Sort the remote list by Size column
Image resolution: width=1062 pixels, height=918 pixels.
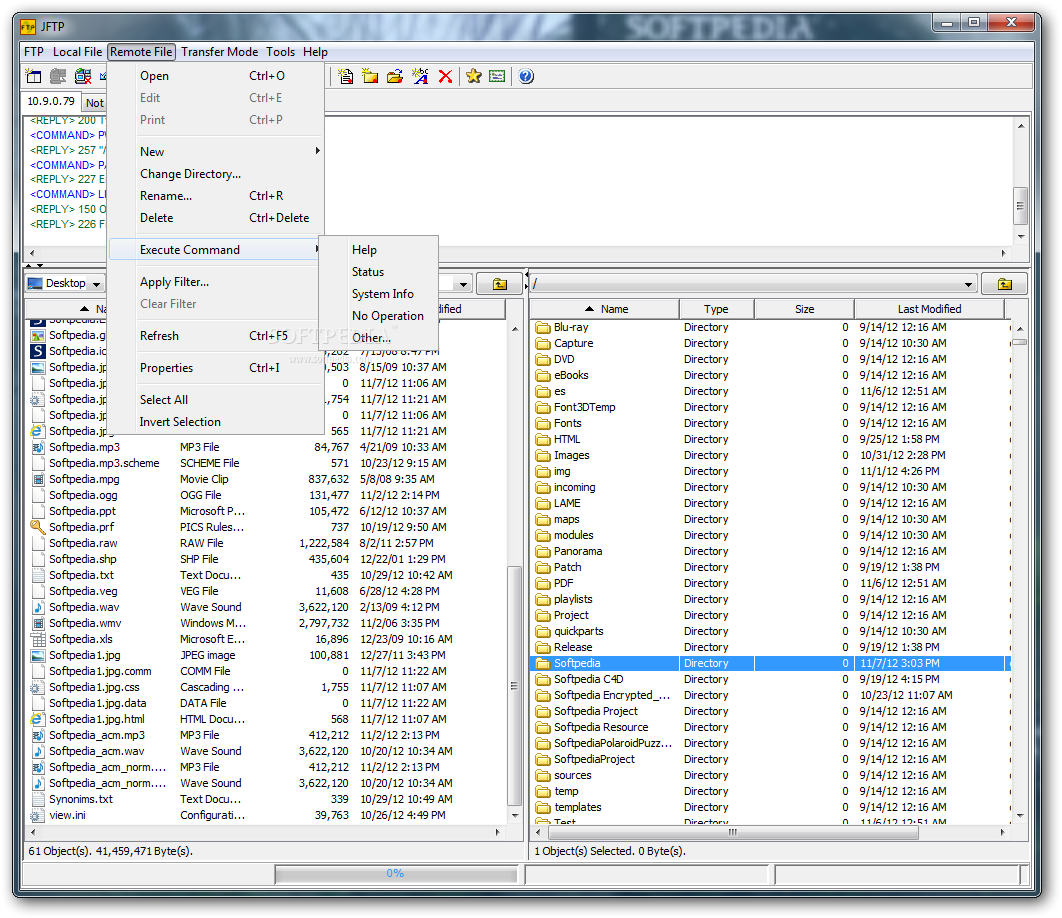pos(804,309)
